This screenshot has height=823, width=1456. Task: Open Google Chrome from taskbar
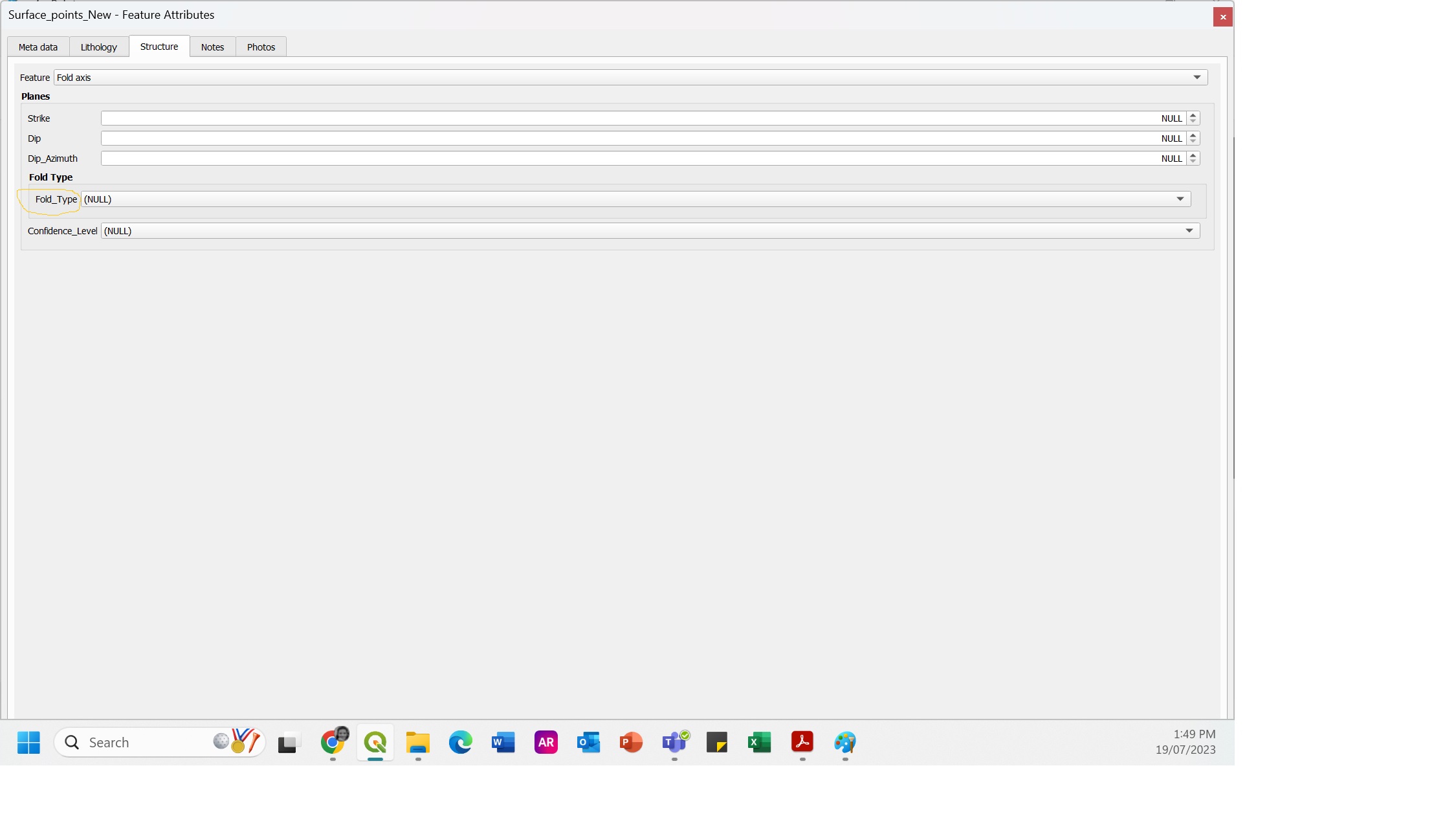[333, 742]
